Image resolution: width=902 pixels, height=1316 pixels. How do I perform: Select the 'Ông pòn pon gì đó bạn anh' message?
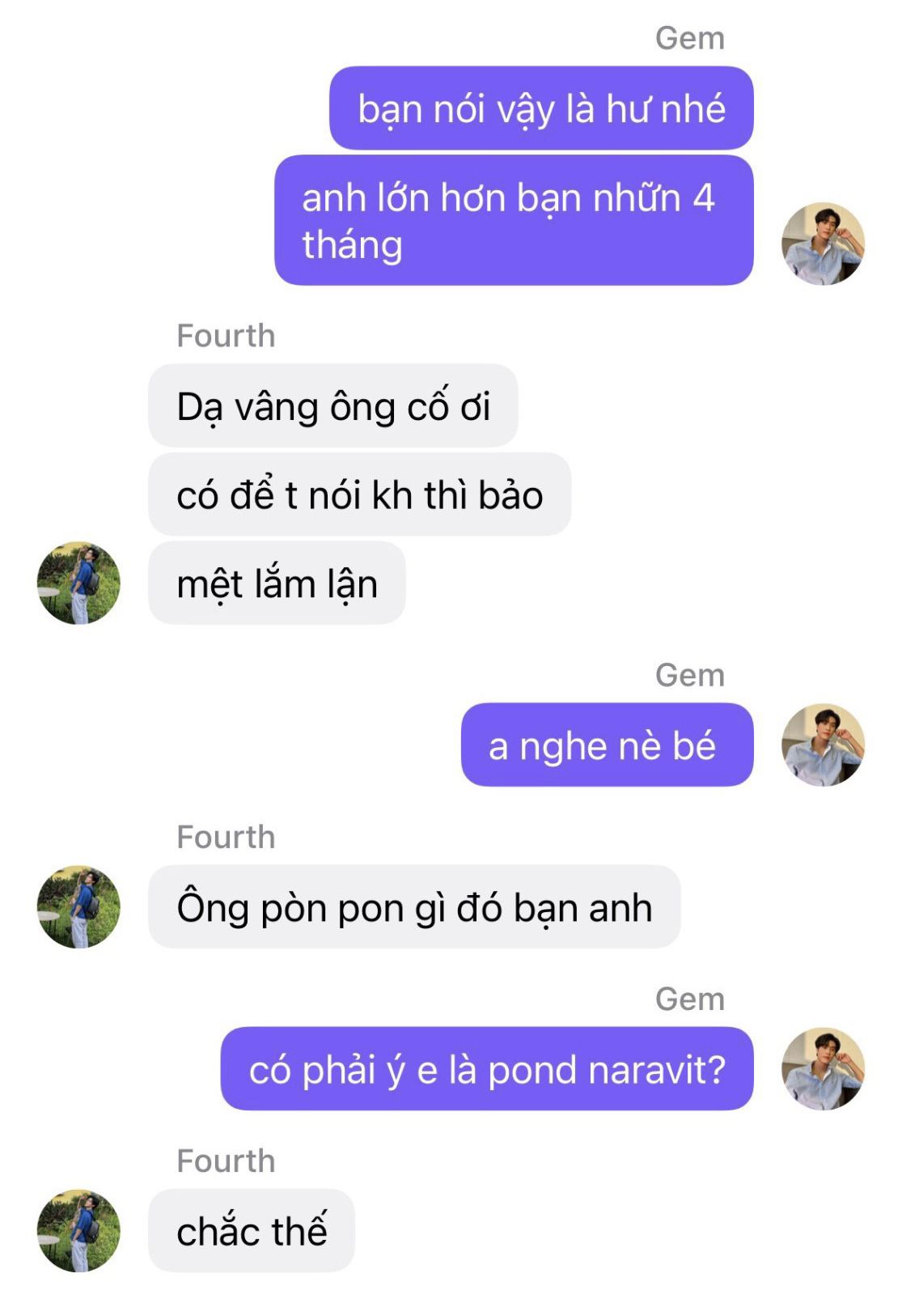(x=414, y=906)
